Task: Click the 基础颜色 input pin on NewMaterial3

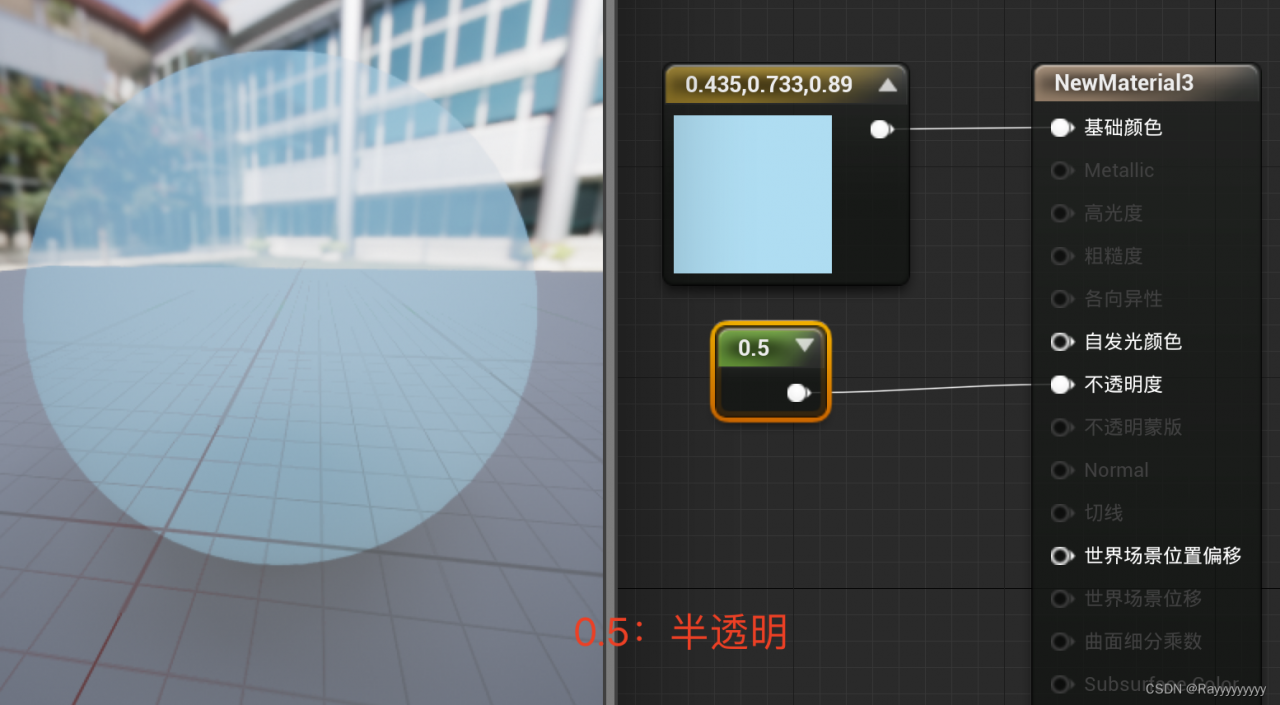Action: click(x=1062, y=127)
